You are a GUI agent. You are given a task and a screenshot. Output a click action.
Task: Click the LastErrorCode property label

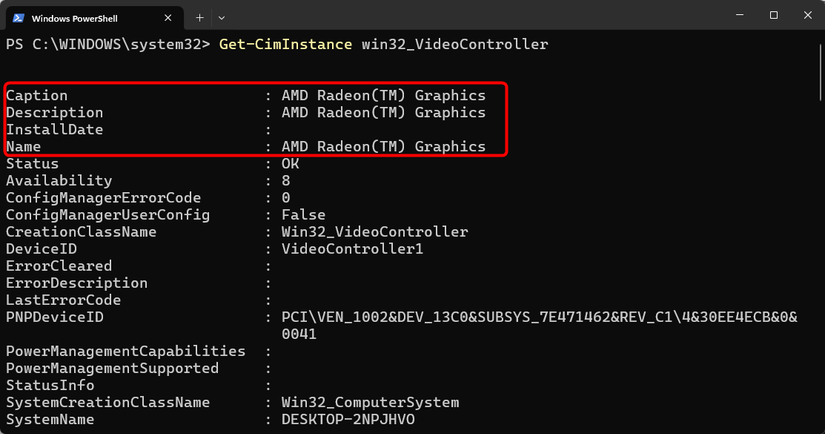(x=63, y=300)
